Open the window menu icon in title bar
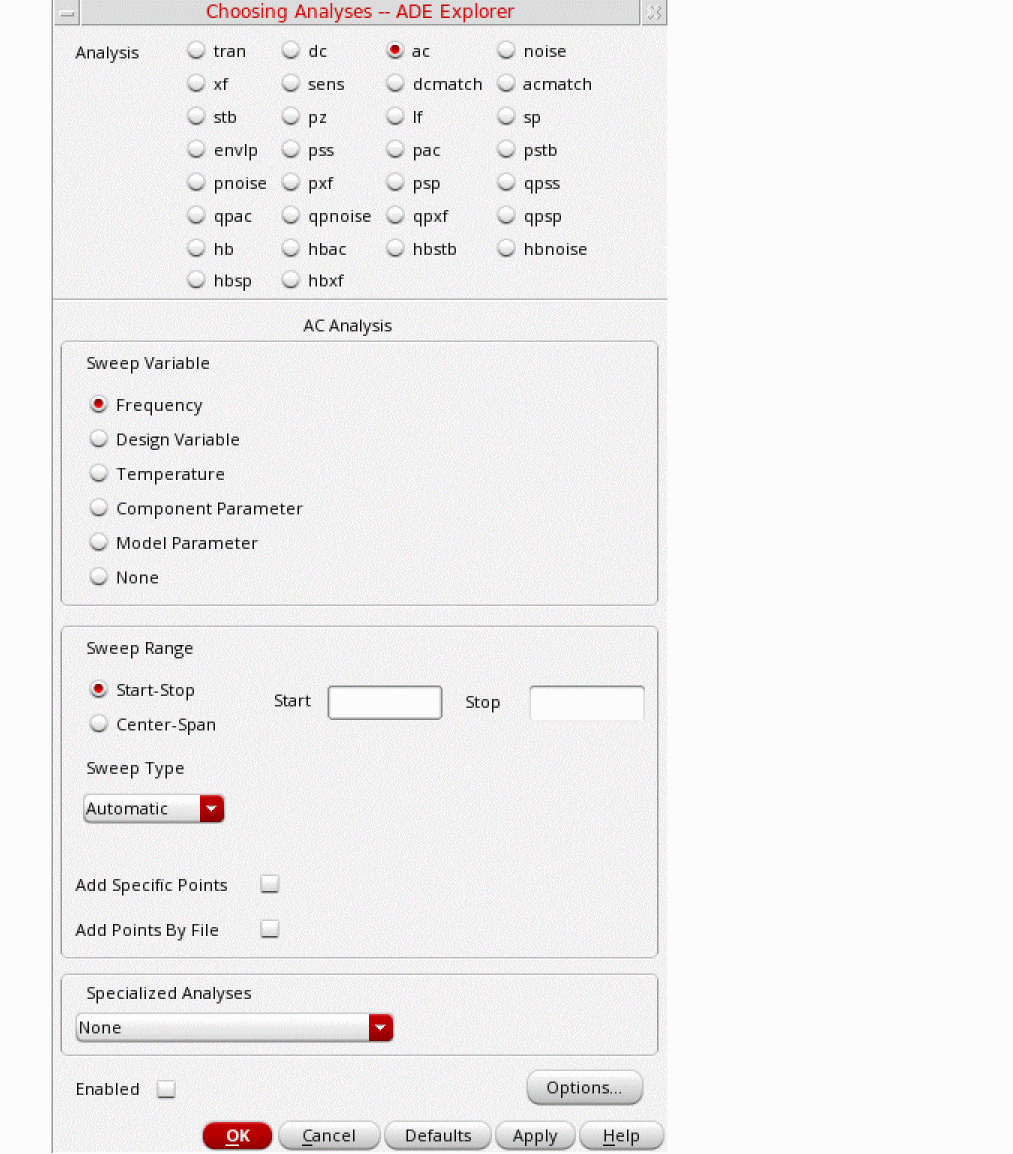The height and width of the screenshot is (1154, 1013). pos(66,13)
